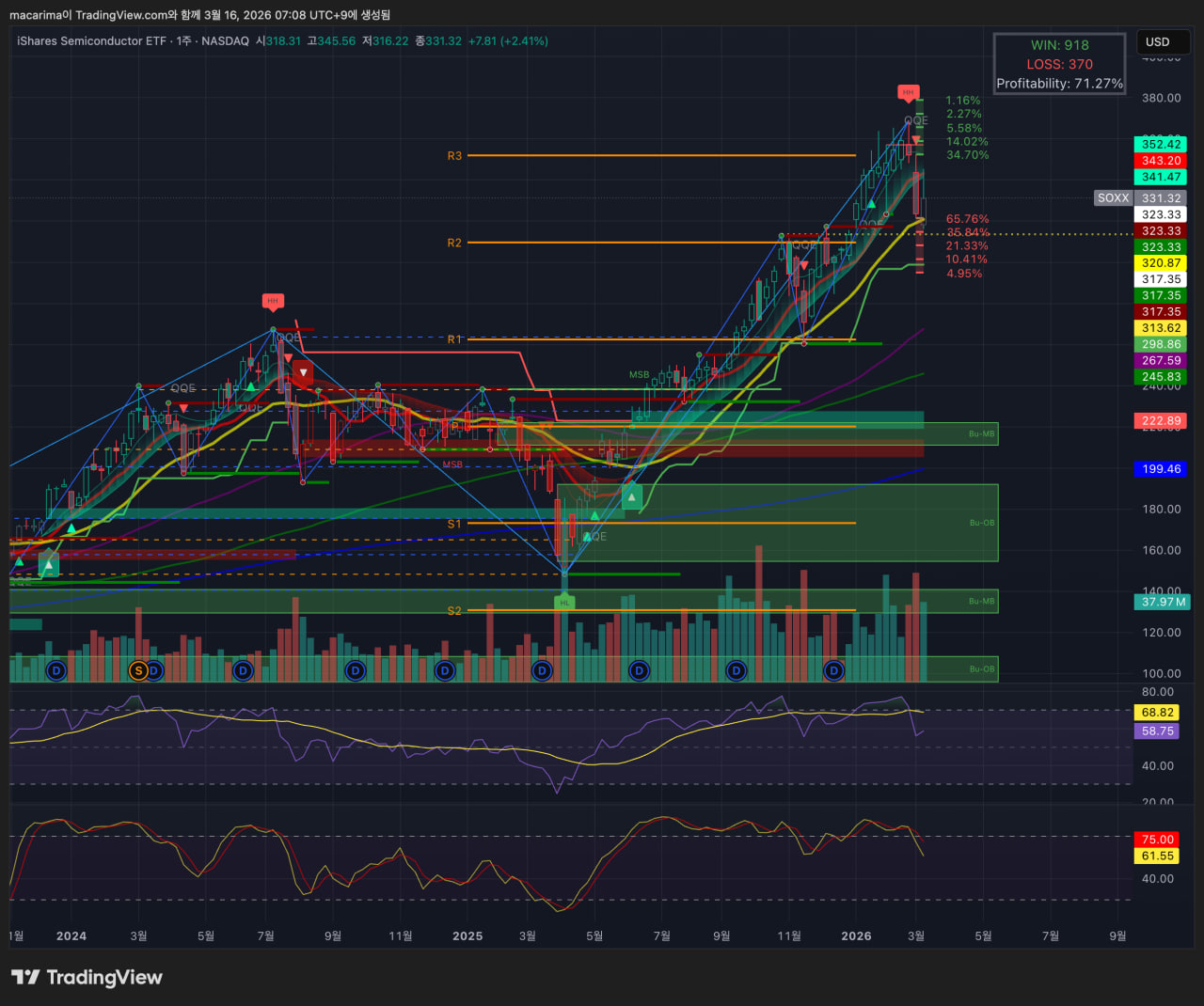Viewport: 1204px width, 1006px height.
Task: Click the S2 pivot level label
Action: tap(454, 610)
